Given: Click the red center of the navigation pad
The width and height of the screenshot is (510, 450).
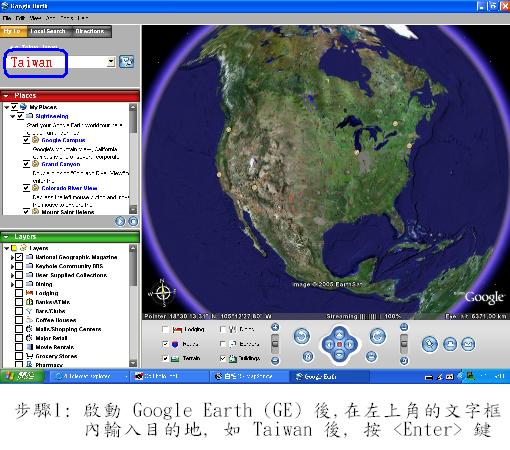Looking at the screenshot, I should click(x=339, y=345).
